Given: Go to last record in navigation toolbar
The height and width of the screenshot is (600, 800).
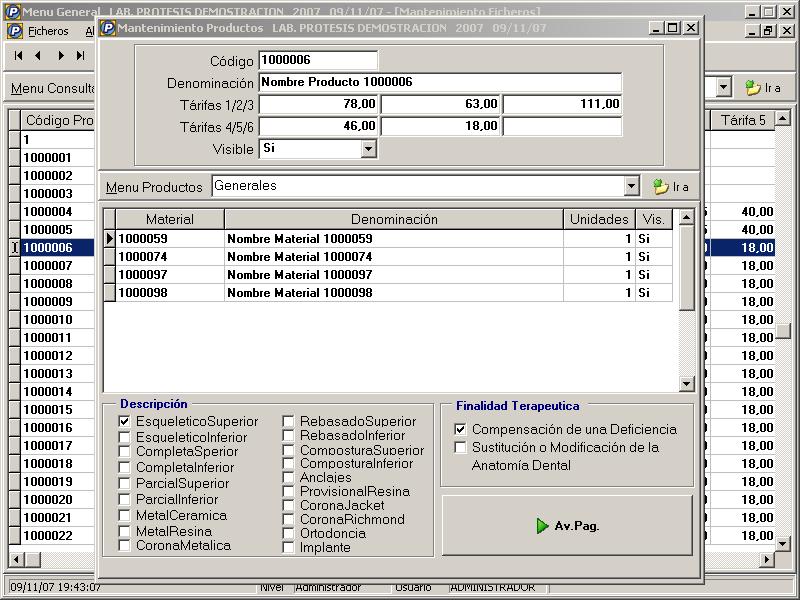Looking at the screenshot, I should tap(81, 56).
